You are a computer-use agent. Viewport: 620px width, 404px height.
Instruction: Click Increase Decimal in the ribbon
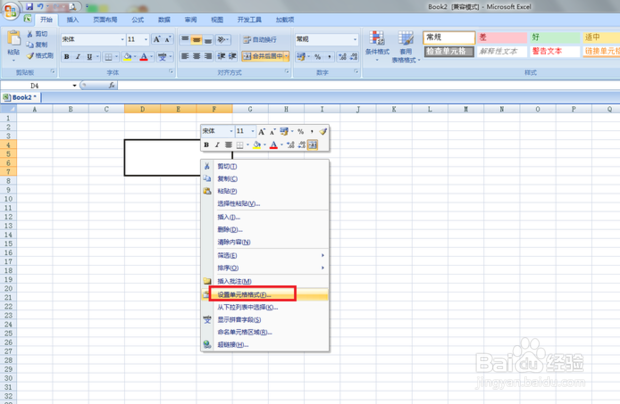tap(342, 57)
